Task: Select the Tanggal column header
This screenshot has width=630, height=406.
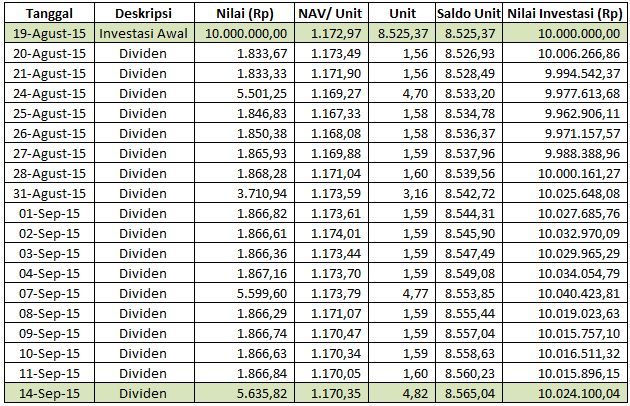Action: pos(49,13)
